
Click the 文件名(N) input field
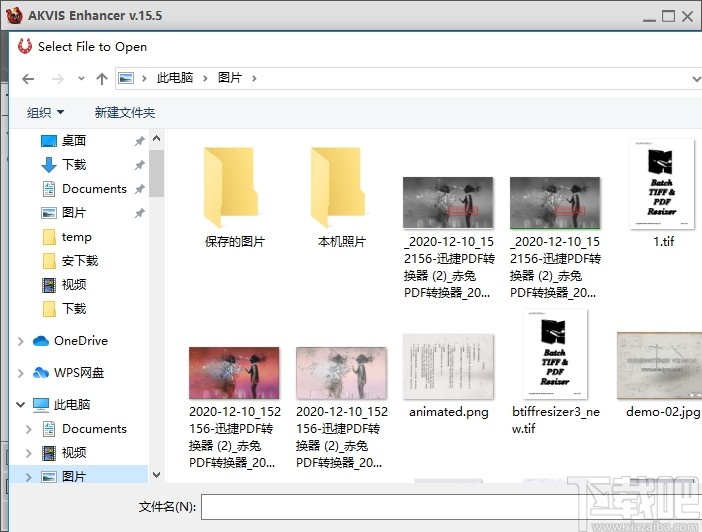tap(451, 507)
